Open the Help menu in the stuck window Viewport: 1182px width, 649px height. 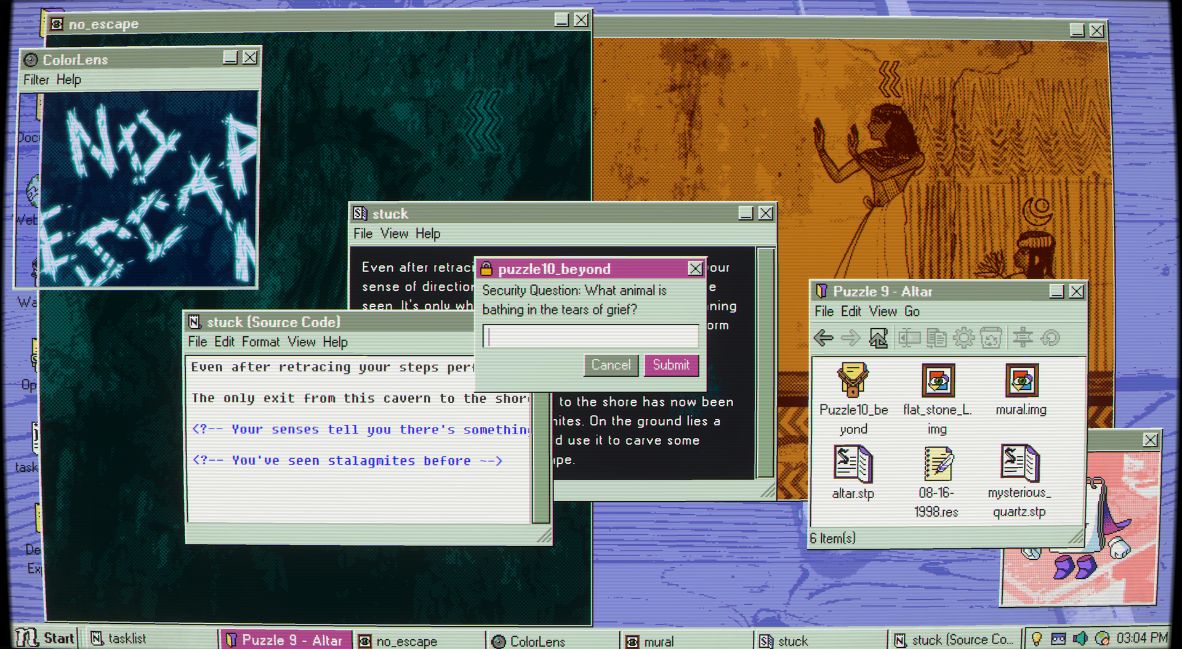[x=427, y=234]
